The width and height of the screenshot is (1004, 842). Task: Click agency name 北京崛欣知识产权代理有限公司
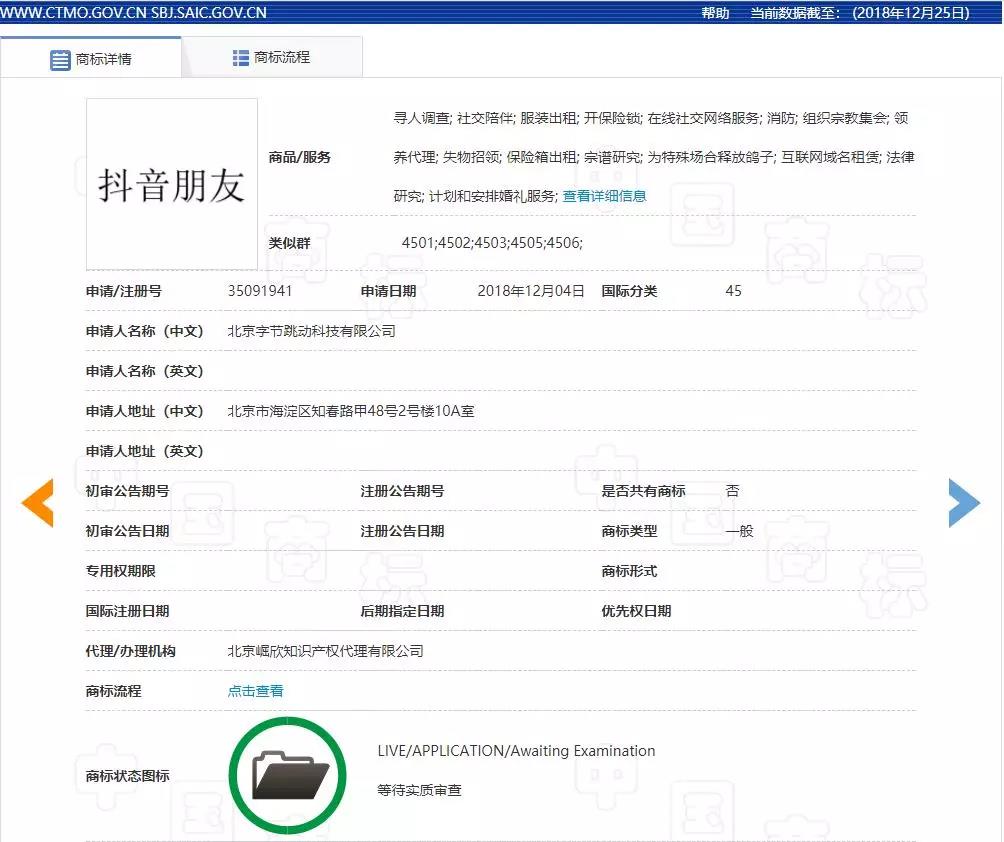[x=326, y=651]
